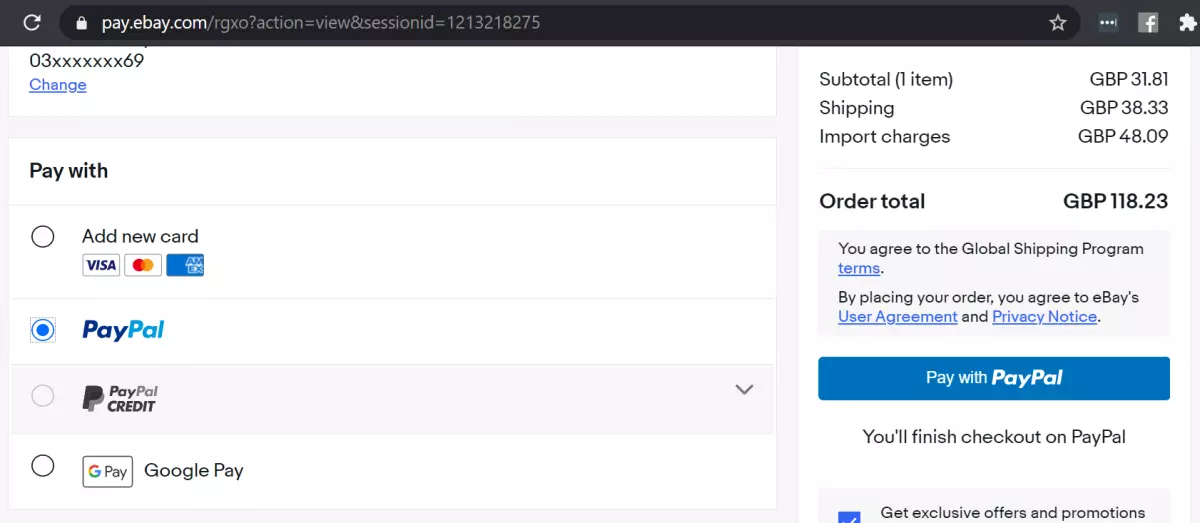Open the puzzle-piece extensions menu
Screen dimensions: 1200x523
(x=1187, y=22)
